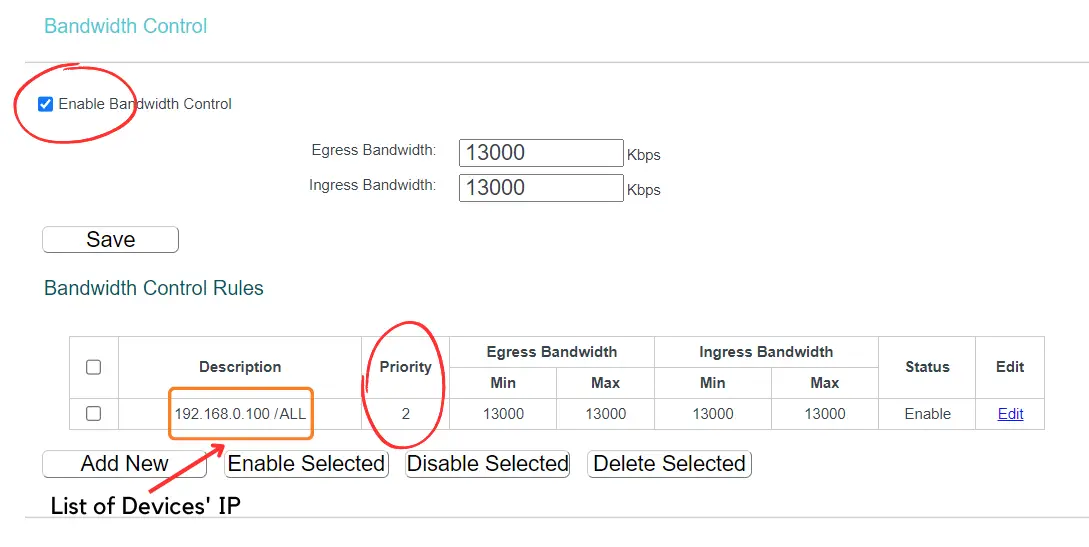Click the Bandwidth Control page title

coord(126,26)
